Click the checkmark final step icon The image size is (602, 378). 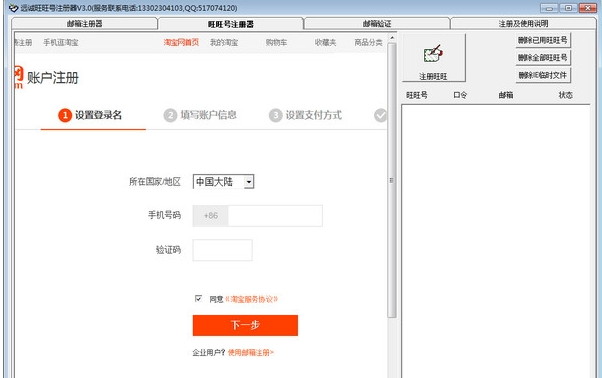[x=380, y=115]
